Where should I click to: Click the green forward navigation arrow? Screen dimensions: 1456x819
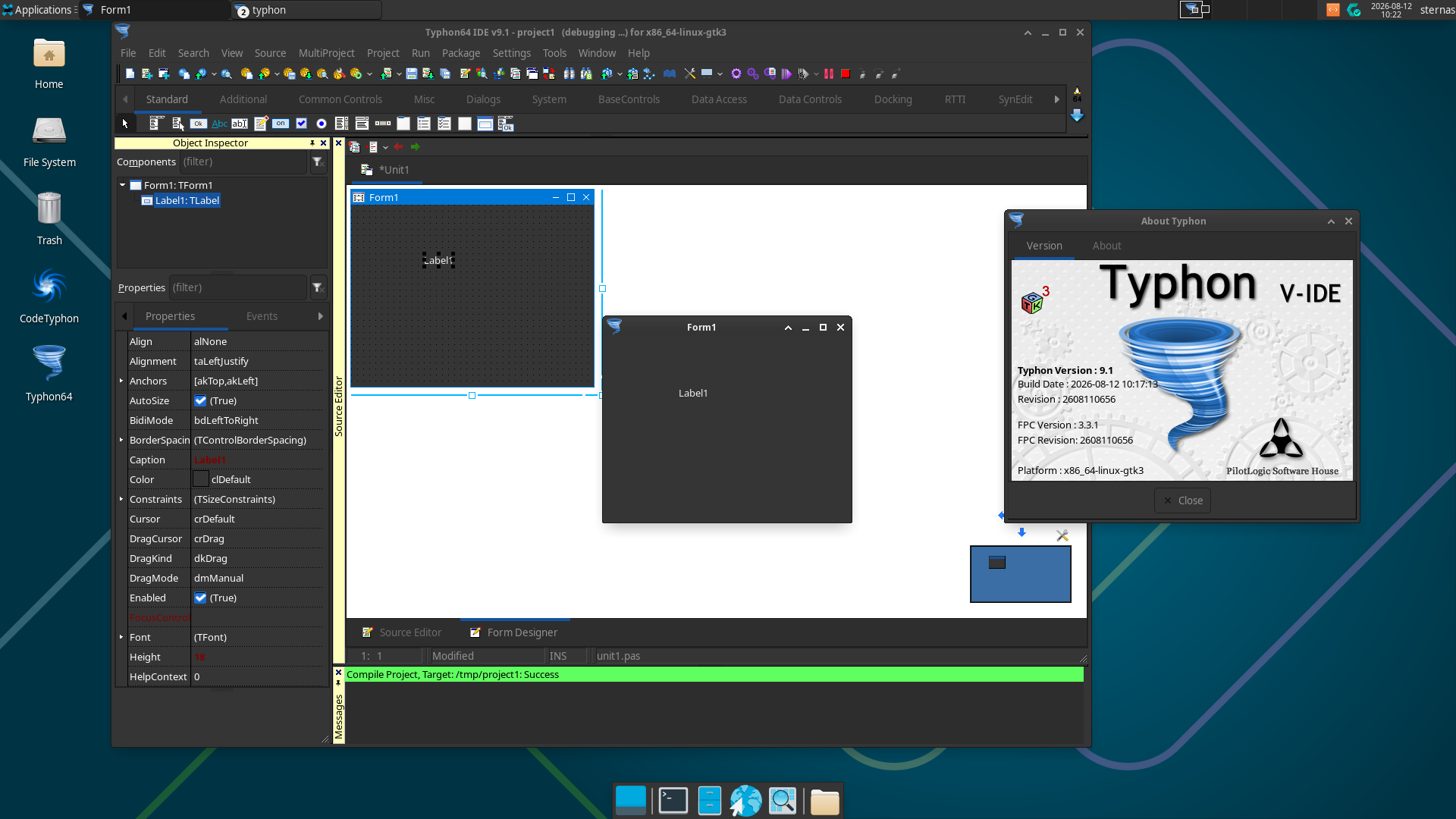tap(415, 147)
